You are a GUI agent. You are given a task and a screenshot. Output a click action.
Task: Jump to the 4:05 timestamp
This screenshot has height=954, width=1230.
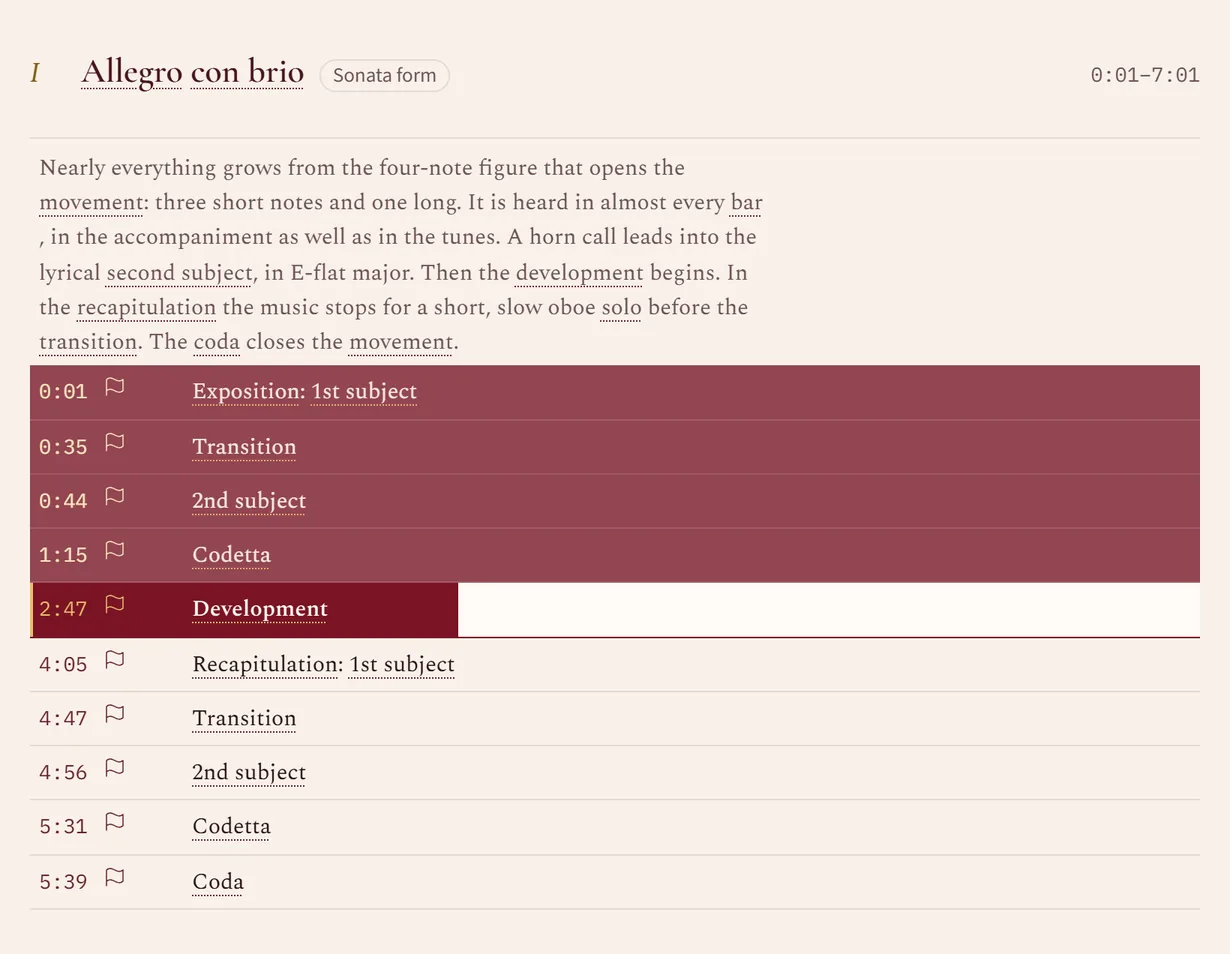point(63,664)
